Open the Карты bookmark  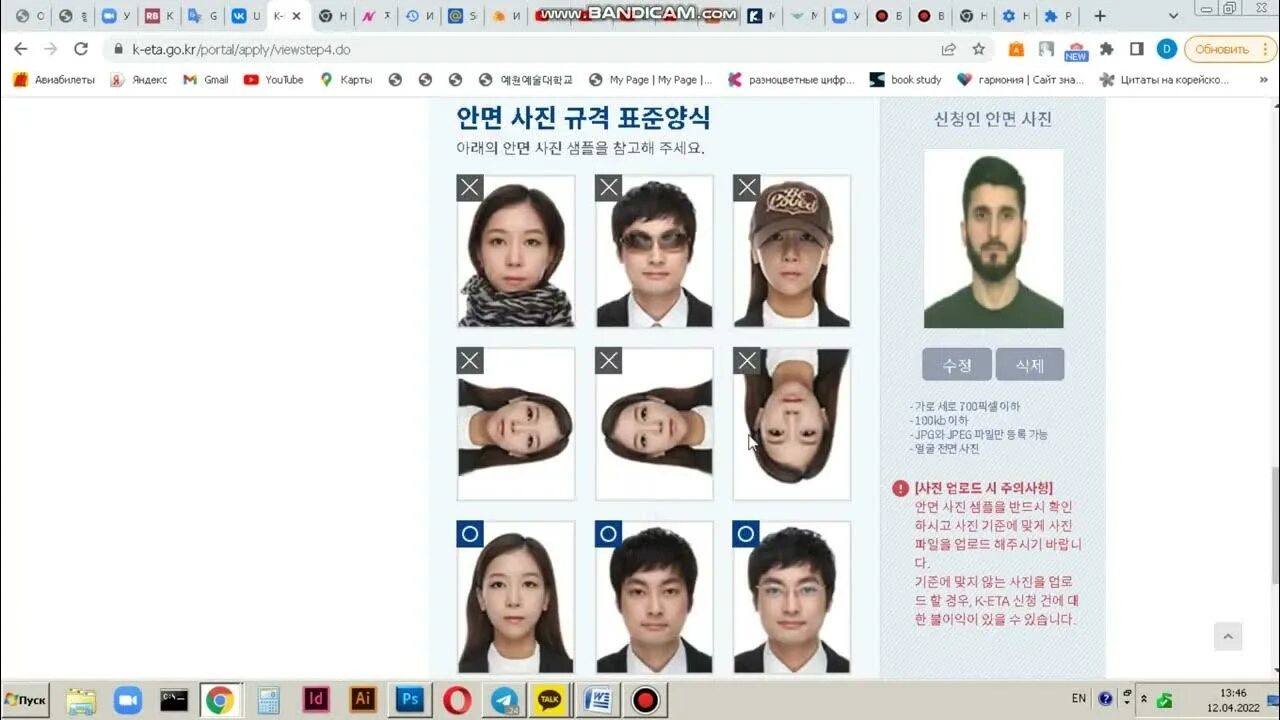point(346,80)
